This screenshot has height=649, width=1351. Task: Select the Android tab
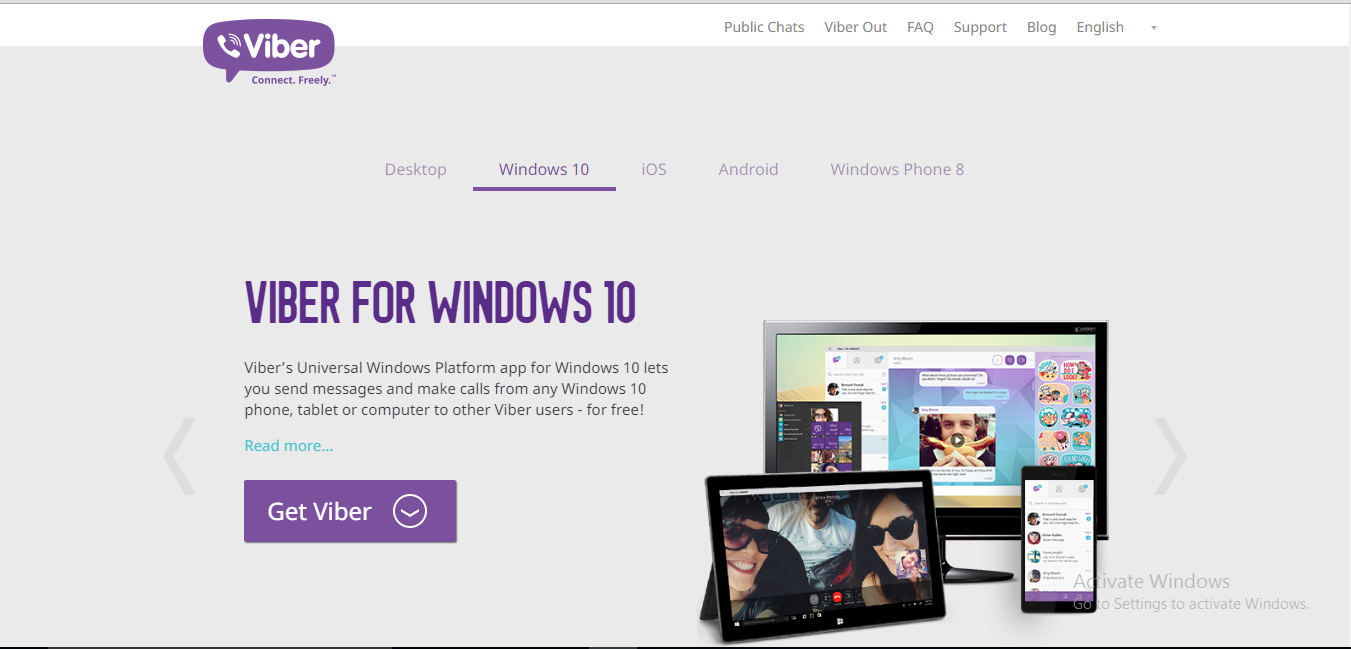click(748, 169)
